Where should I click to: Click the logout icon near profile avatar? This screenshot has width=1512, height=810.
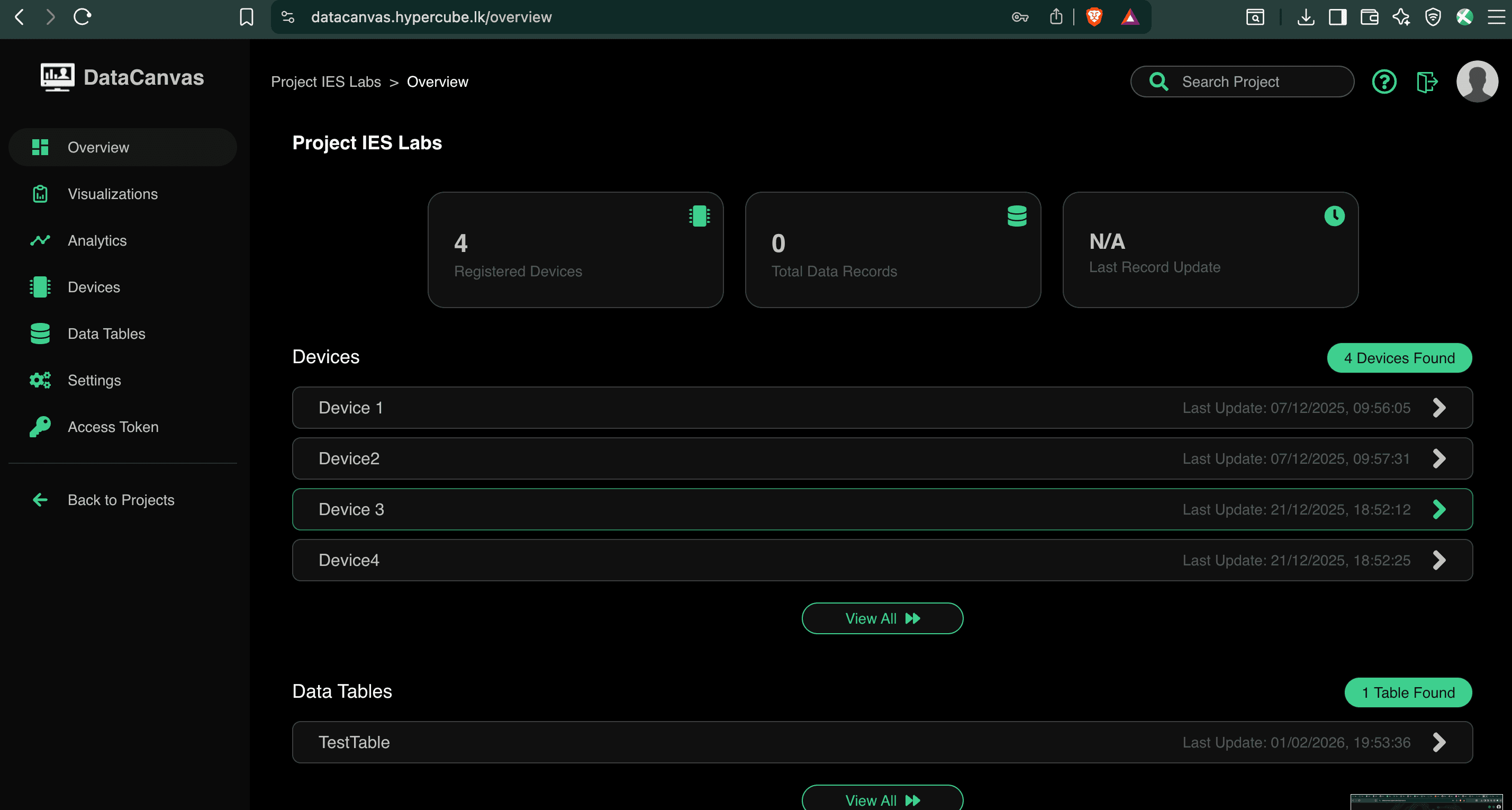tap(1427, 82)
